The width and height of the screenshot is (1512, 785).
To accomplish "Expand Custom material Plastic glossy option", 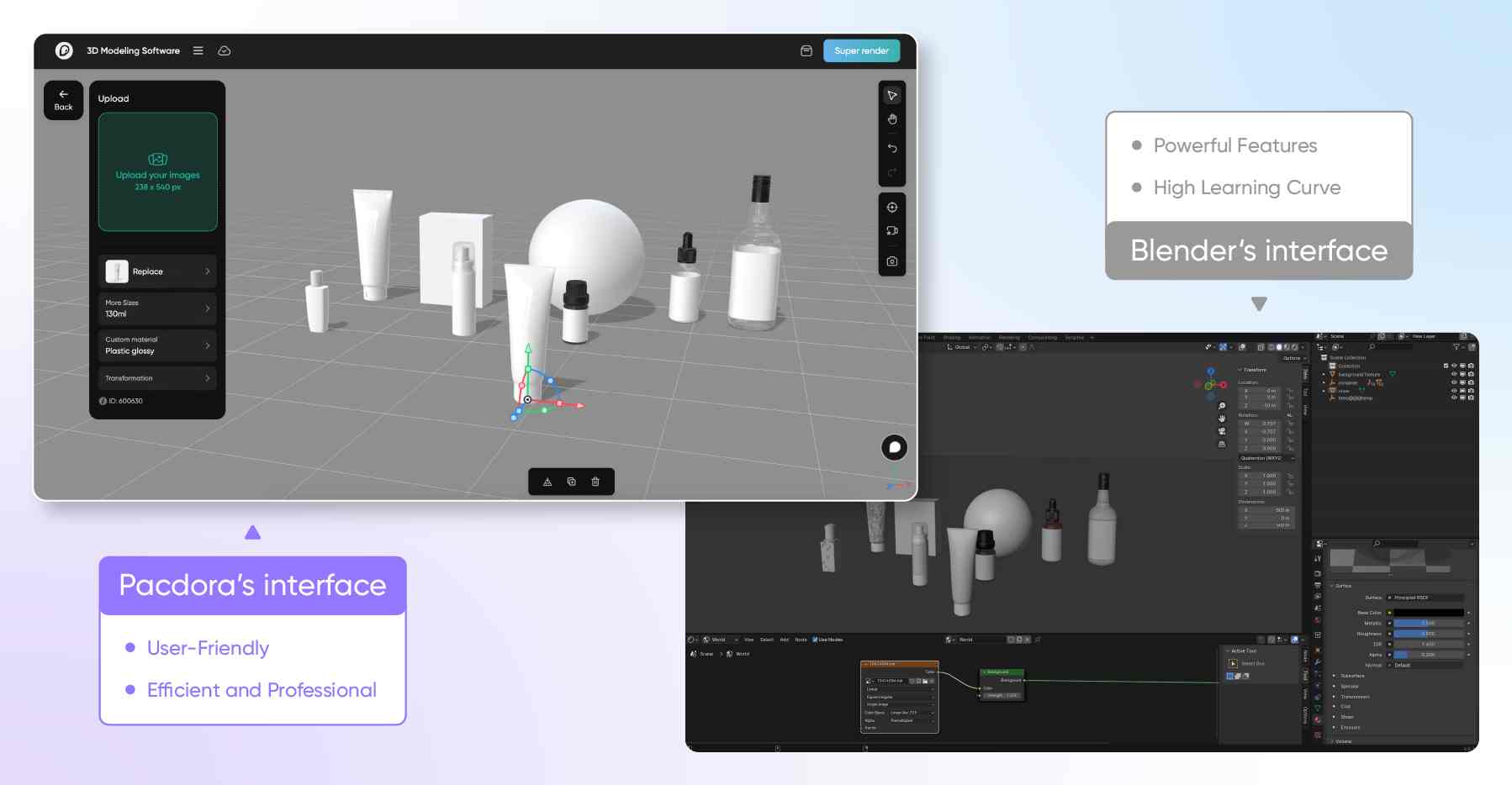I will tap(157, 345).
